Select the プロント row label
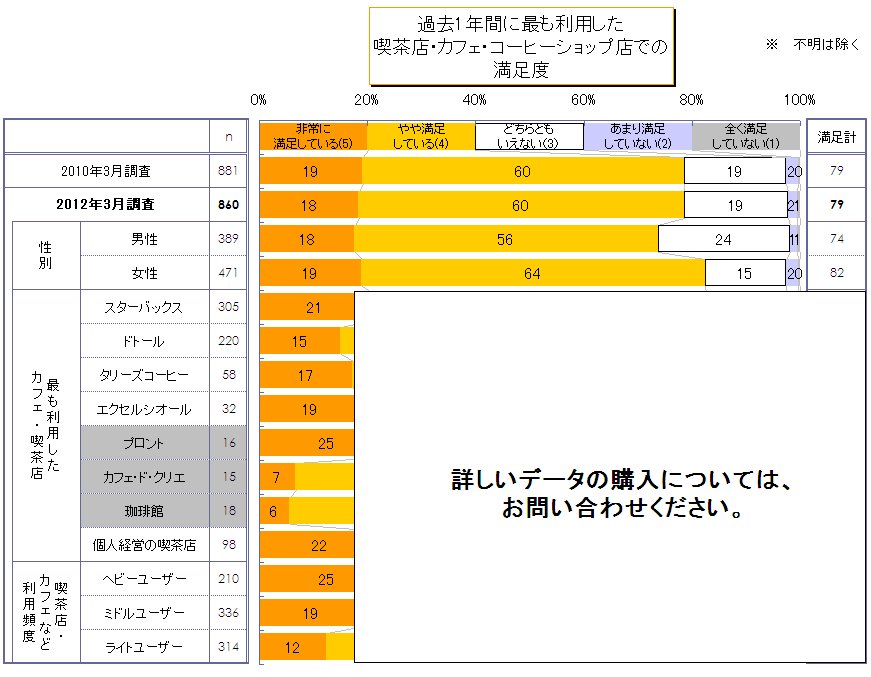This screenshot has height=677, width=871. pos(143,443)
